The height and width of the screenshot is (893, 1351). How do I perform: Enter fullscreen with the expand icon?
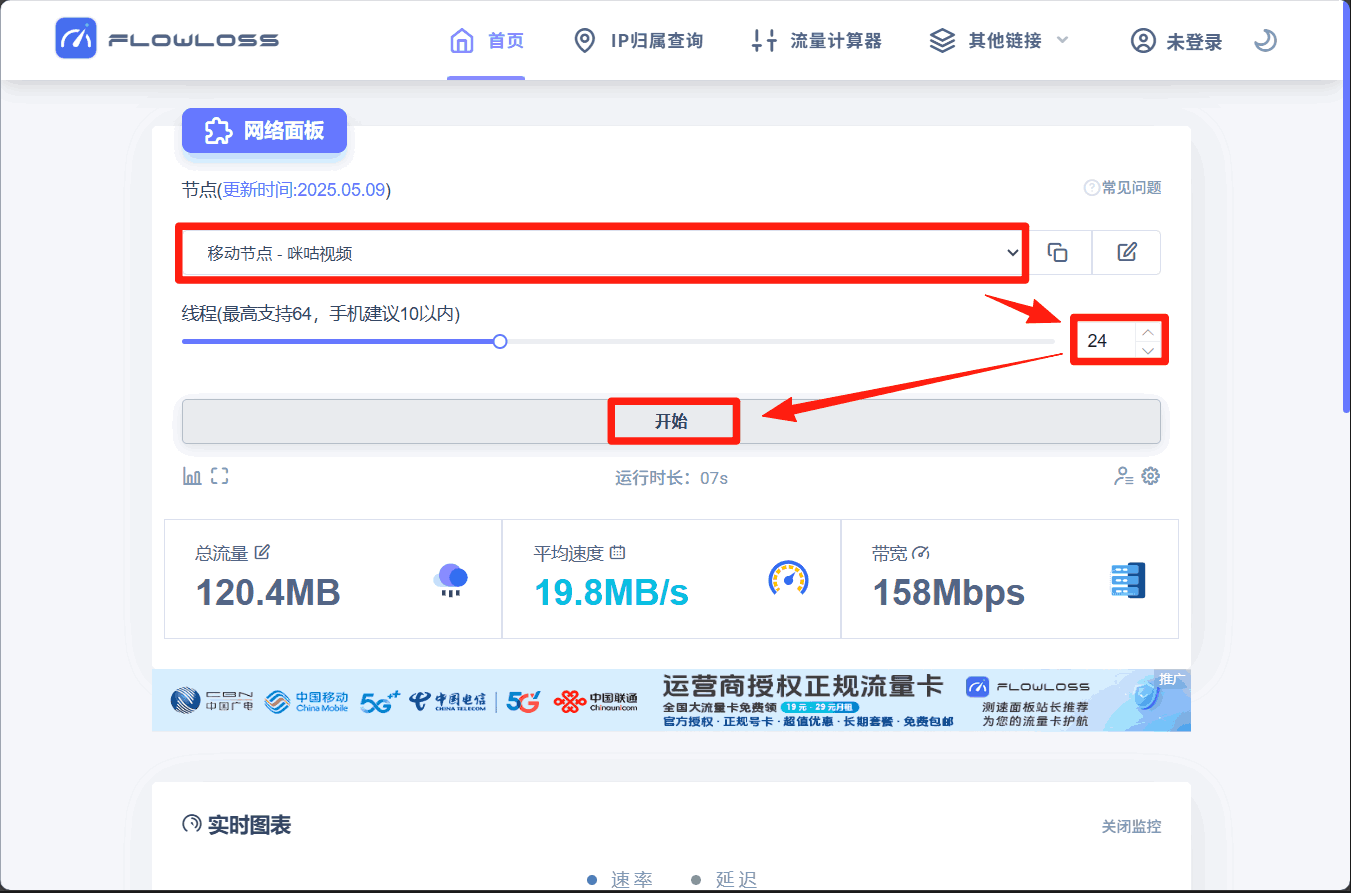tap(220, 476)
